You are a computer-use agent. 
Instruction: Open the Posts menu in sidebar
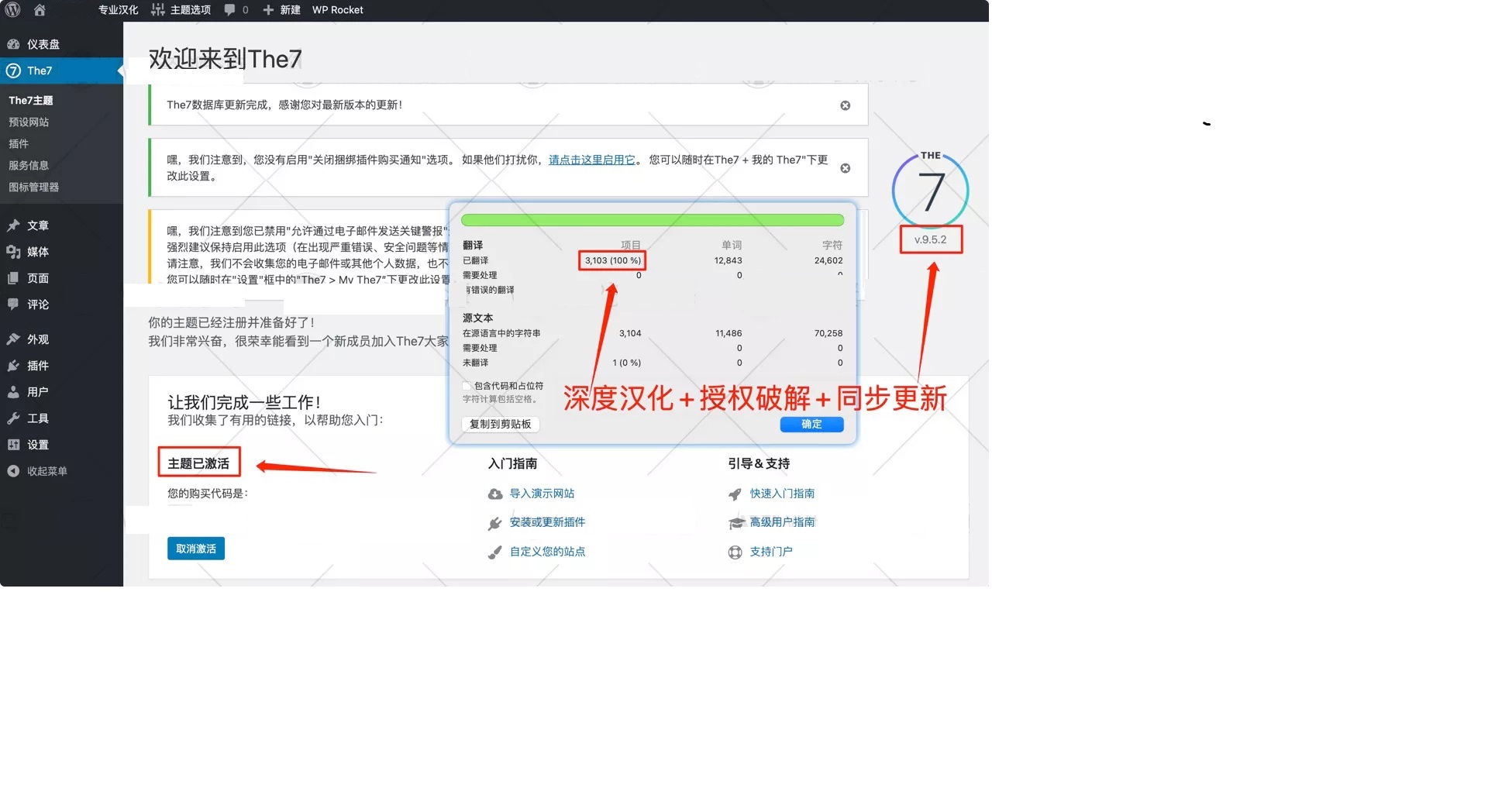tap(37, 225)
